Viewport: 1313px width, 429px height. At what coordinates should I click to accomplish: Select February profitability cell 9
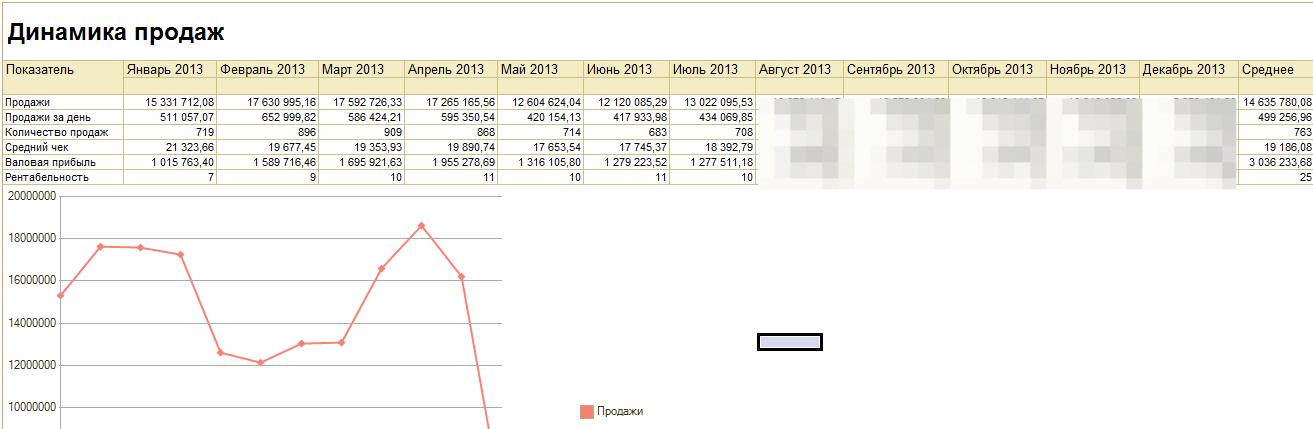(268, 177)
